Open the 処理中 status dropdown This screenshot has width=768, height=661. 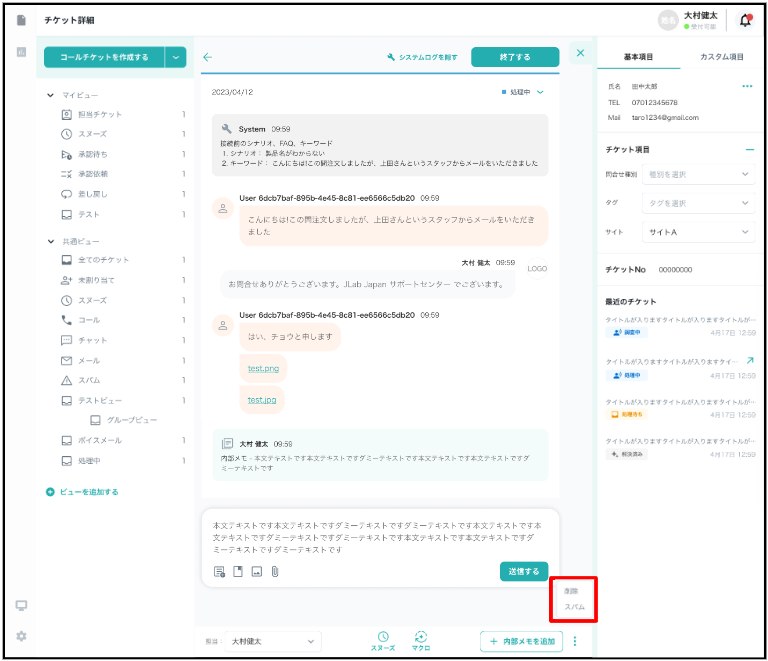pyautogui.click(x=523, y=92)
